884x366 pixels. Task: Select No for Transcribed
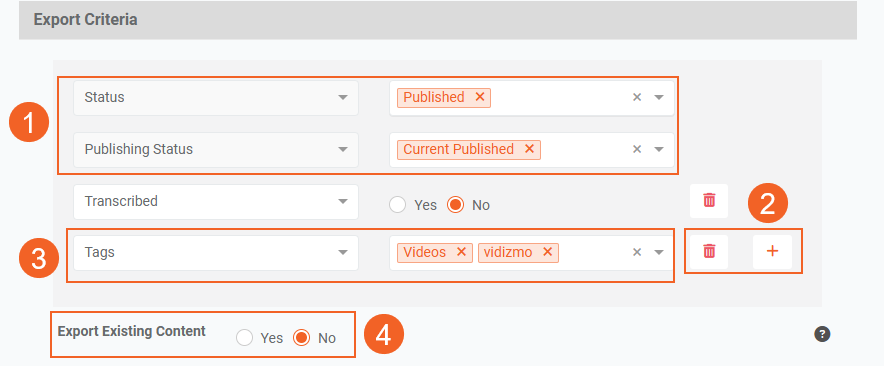point(455,205)
